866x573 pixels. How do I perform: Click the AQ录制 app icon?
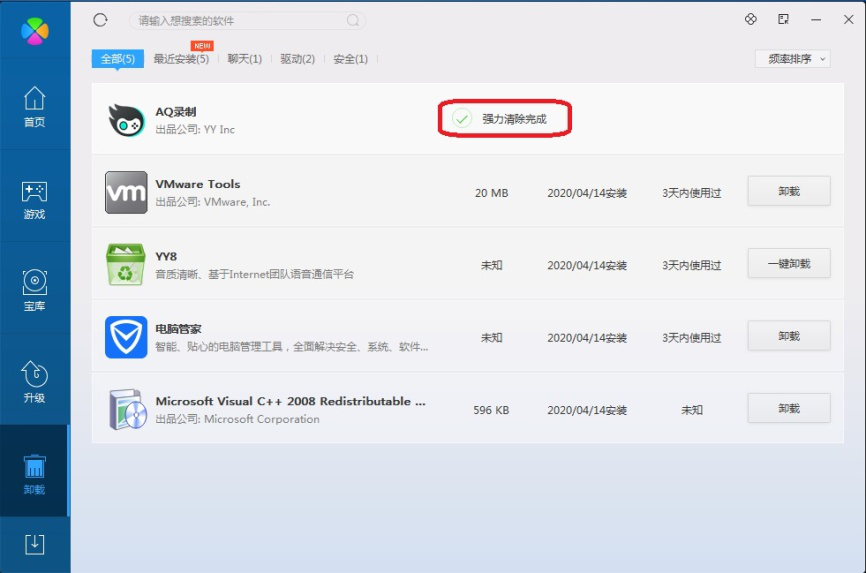coord(126,120)
